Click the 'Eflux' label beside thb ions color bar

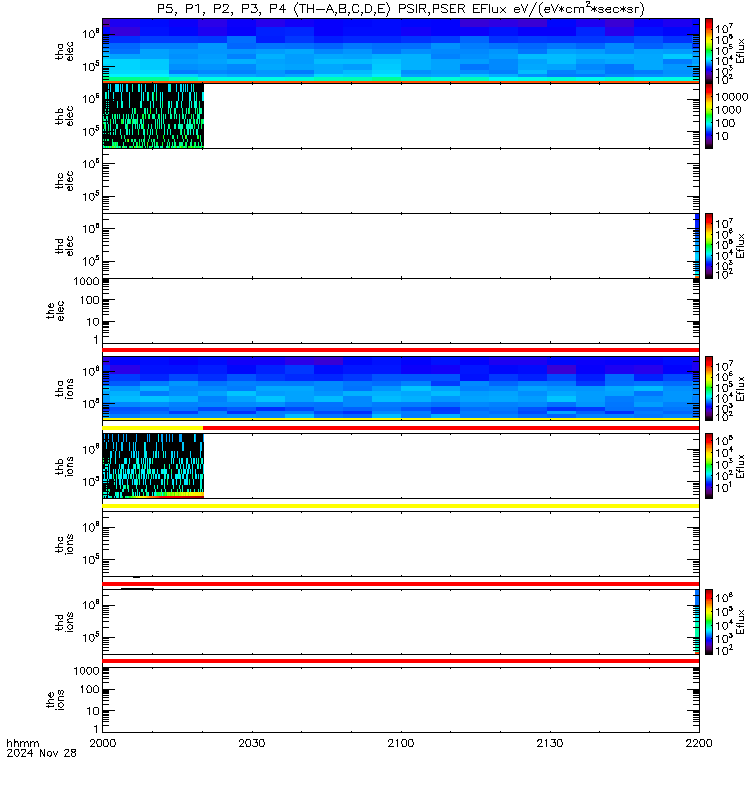[x=740, y=466]
